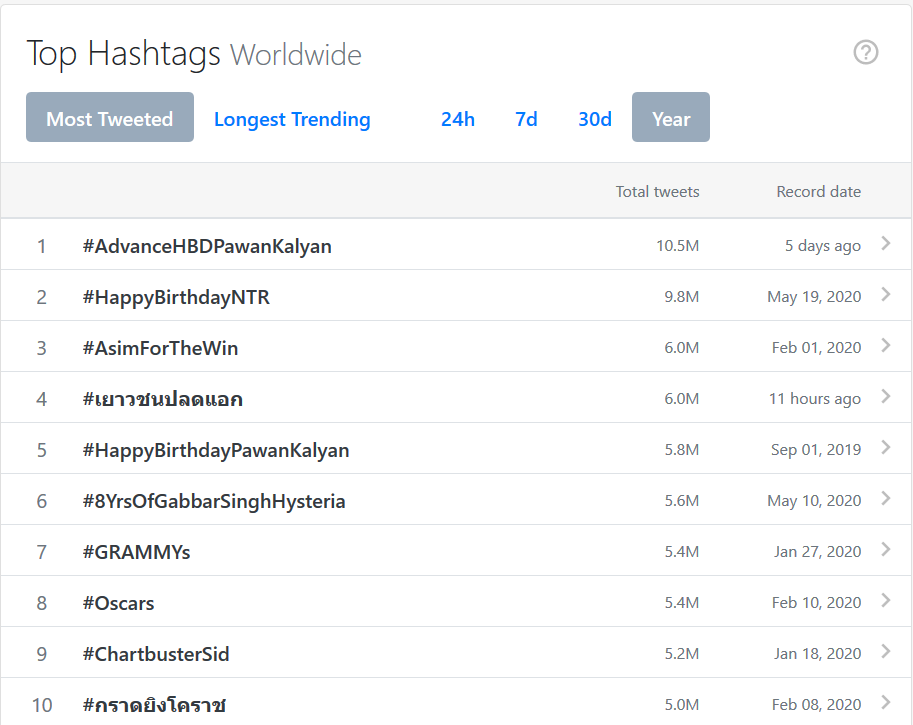Click the 'Feb 01, 2020' record date
Image resolution: width=913 pixels, height=725 pixels.
click(x=816, y=348)
